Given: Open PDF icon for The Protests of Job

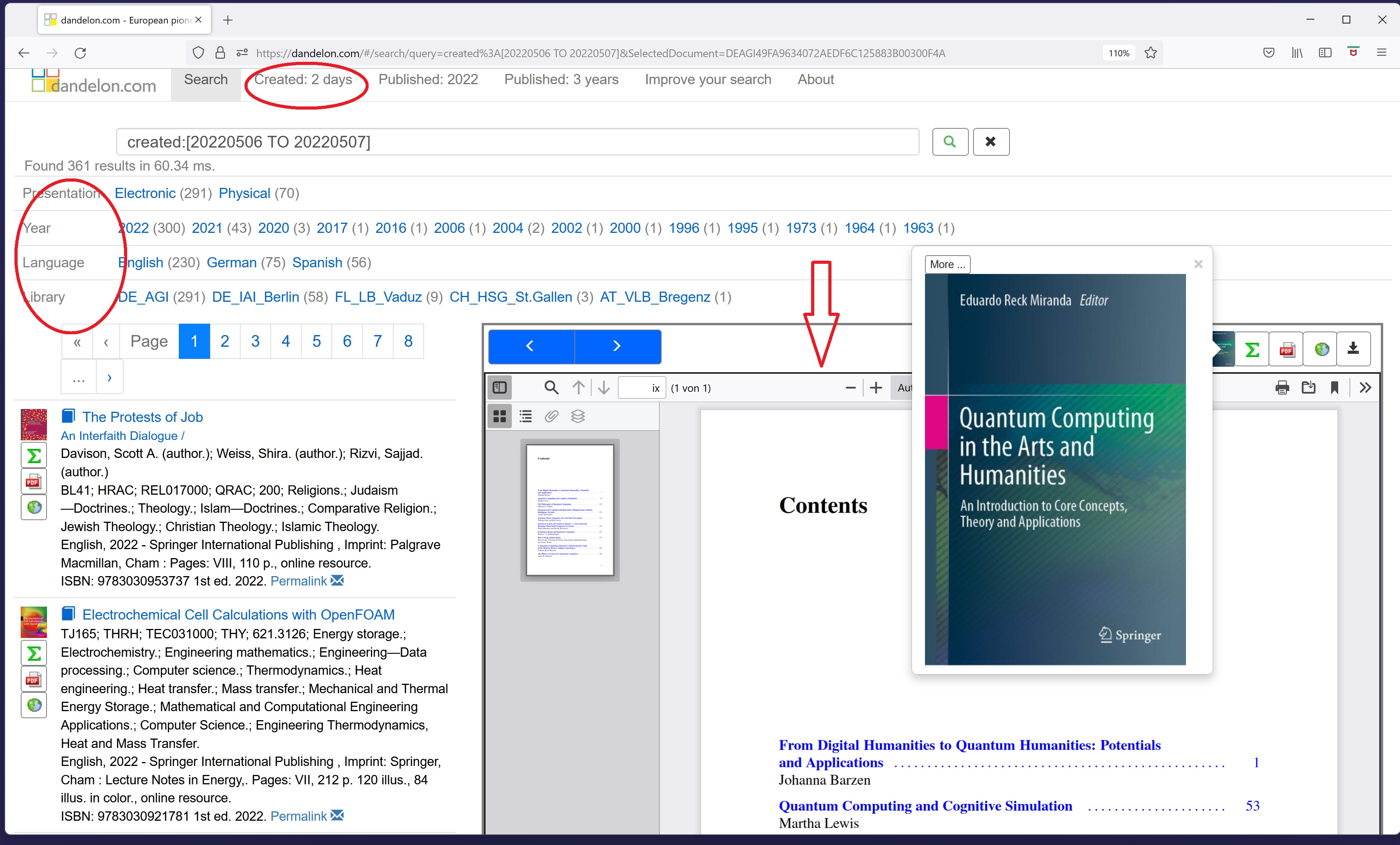Looking at the screenshot, I should pyautogui.click(x=34, y=482).
